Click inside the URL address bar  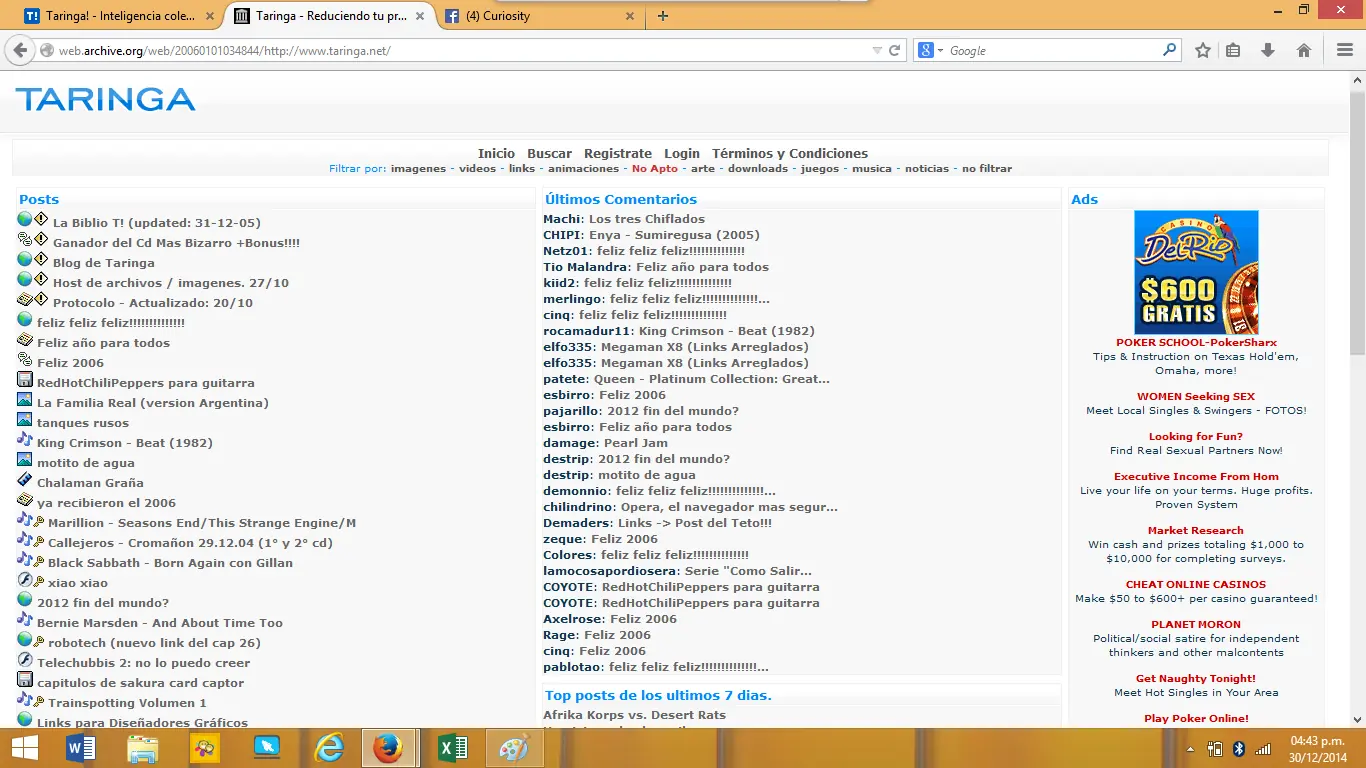click(460, 50)
